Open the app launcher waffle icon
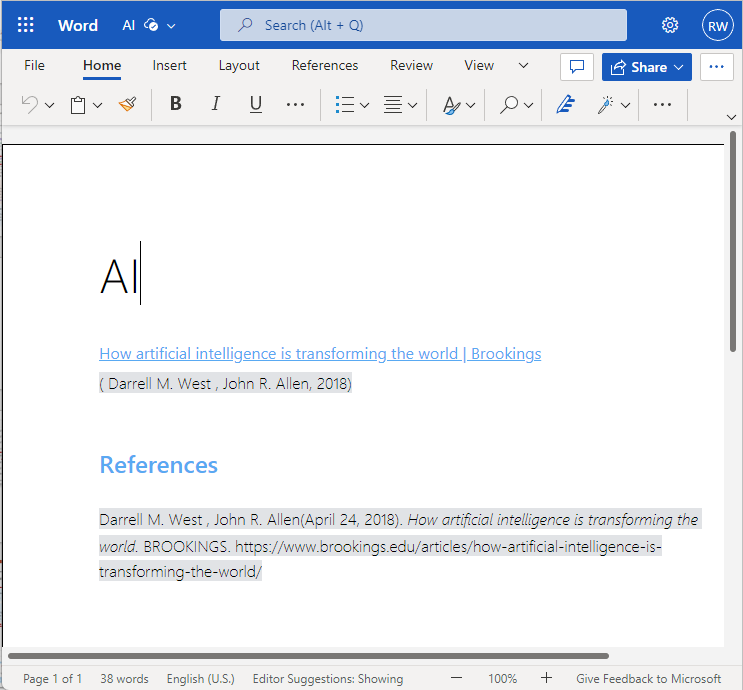This screenshot has width=743, height=690. point(26,25)
